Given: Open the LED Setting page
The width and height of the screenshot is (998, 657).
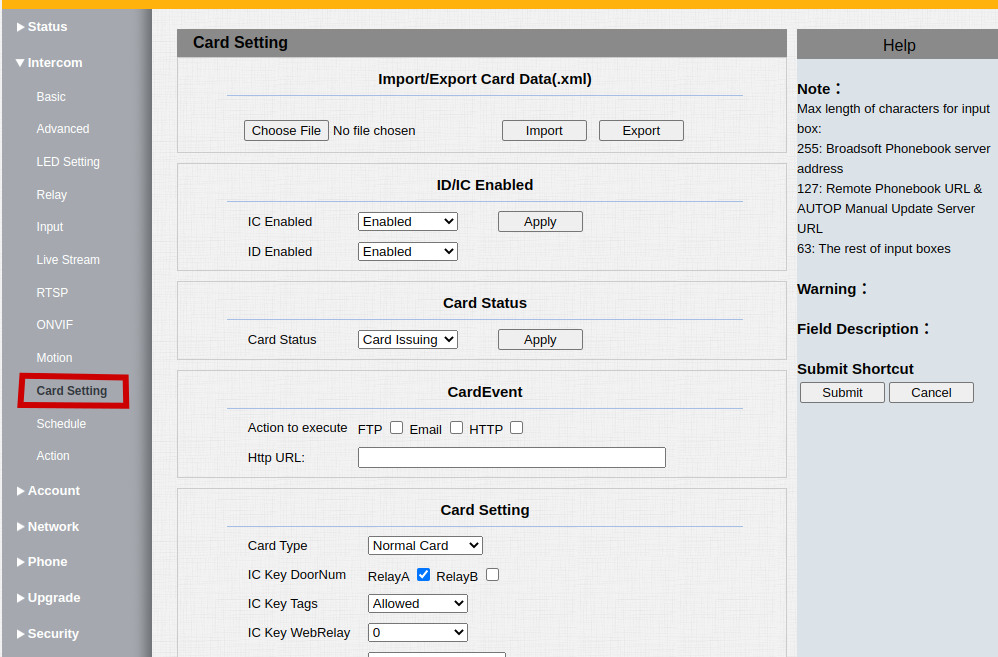Looking at the screenshot, I should 68,162.
